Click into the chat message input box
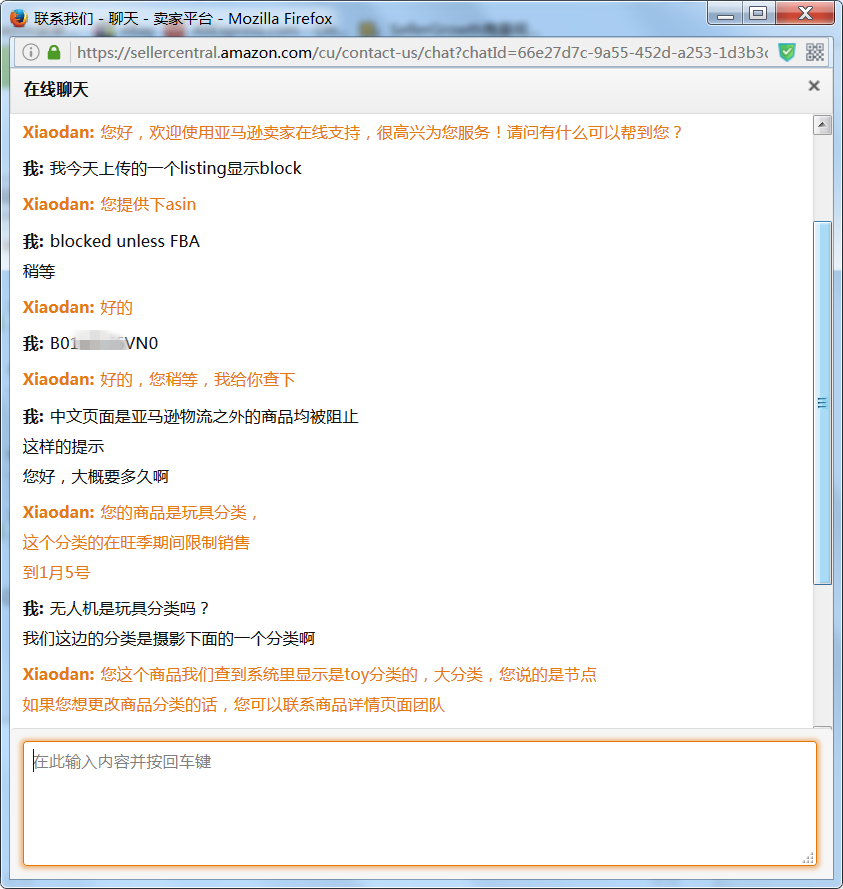This screenshot has height=889, width=843. (420, 803)
